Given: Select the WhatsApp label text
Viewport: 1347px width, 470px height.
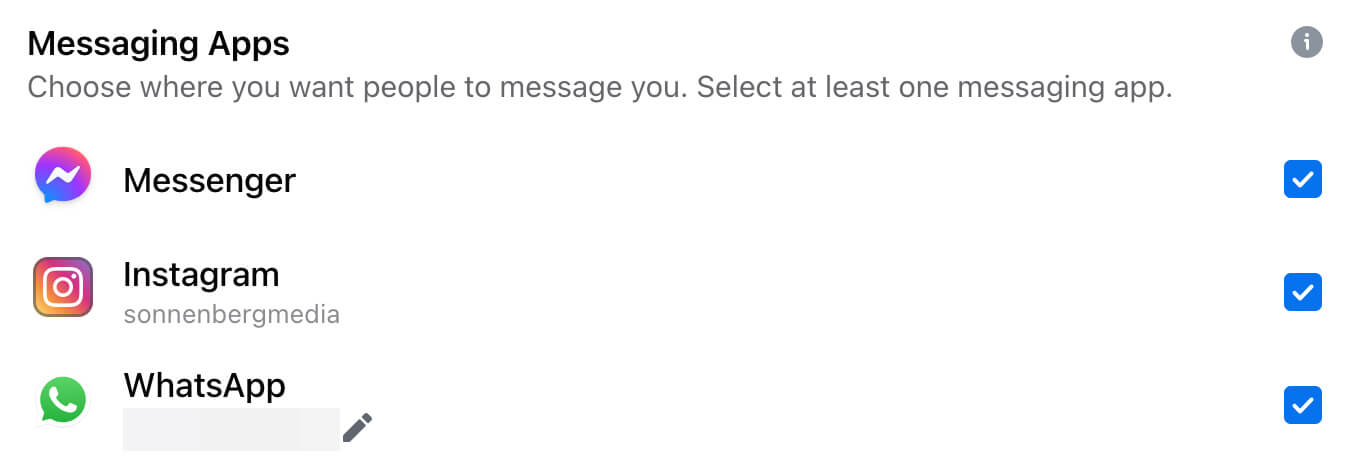Looking at the screenshot, I should pos(204,386).
